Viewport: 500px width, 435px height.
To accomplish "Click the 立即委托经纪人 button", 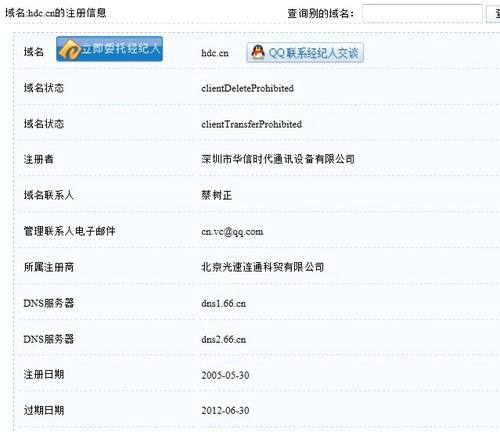I will 109,49.
